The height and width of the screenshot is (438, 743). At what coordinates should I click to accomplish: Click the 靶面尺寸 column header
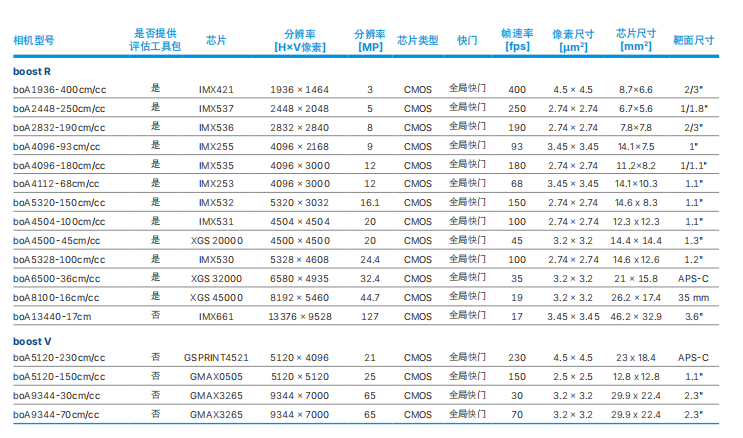[x=693, y=40]
